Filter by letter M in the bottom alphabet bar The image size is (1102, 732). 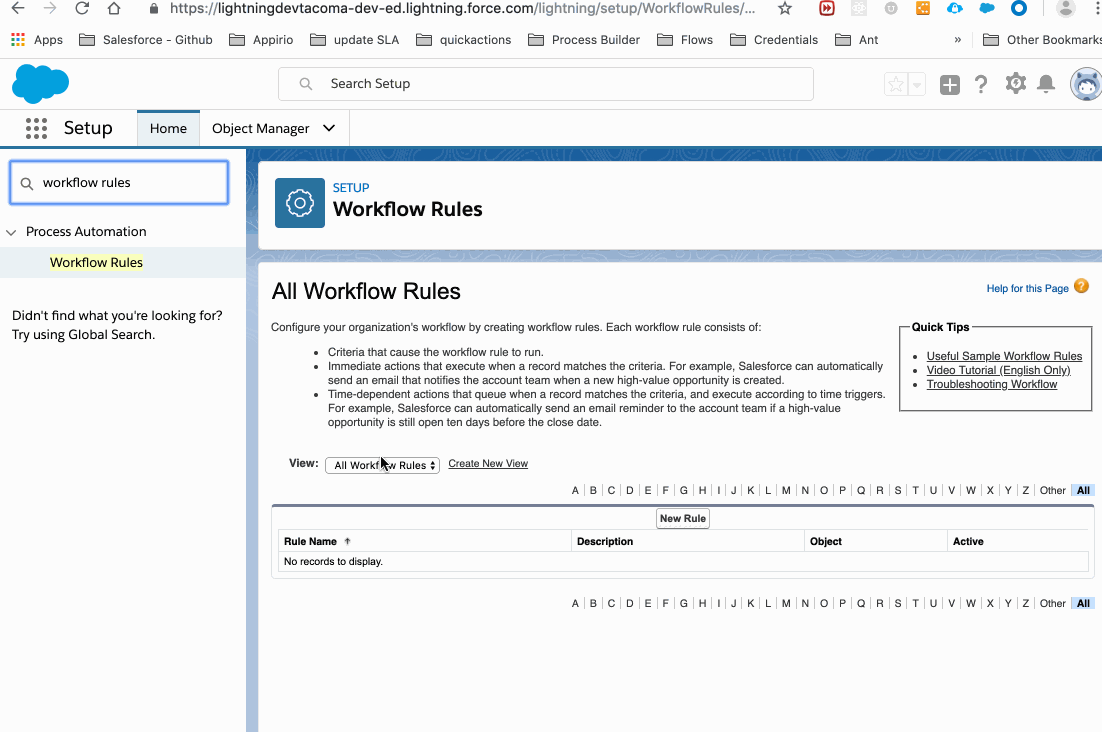tap(786, 603)
